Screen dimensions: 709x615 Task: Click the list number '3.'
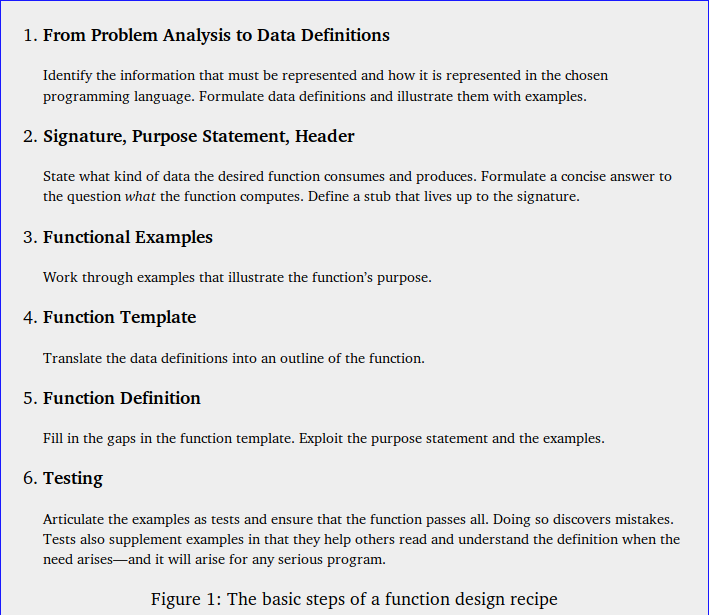pos(30,237)
